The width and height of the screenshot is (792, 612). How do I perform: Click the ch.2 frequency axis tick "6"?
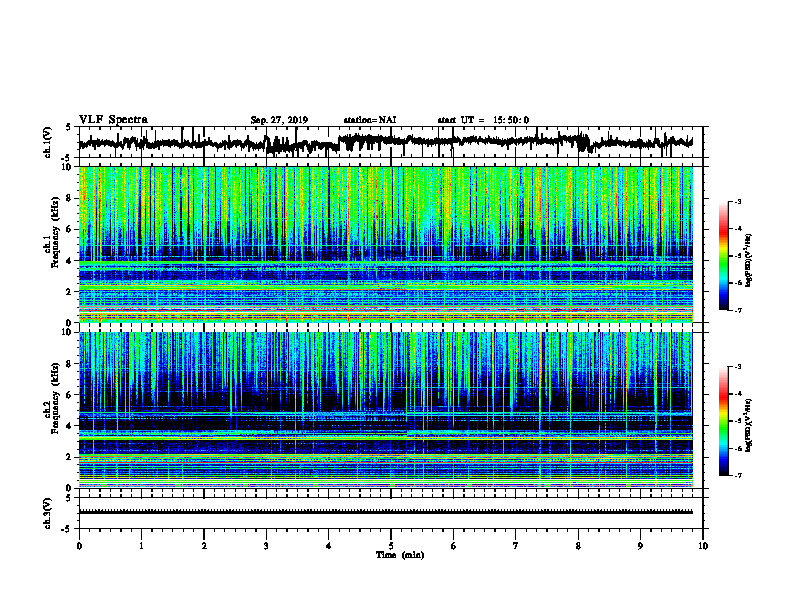pos(70,395)
